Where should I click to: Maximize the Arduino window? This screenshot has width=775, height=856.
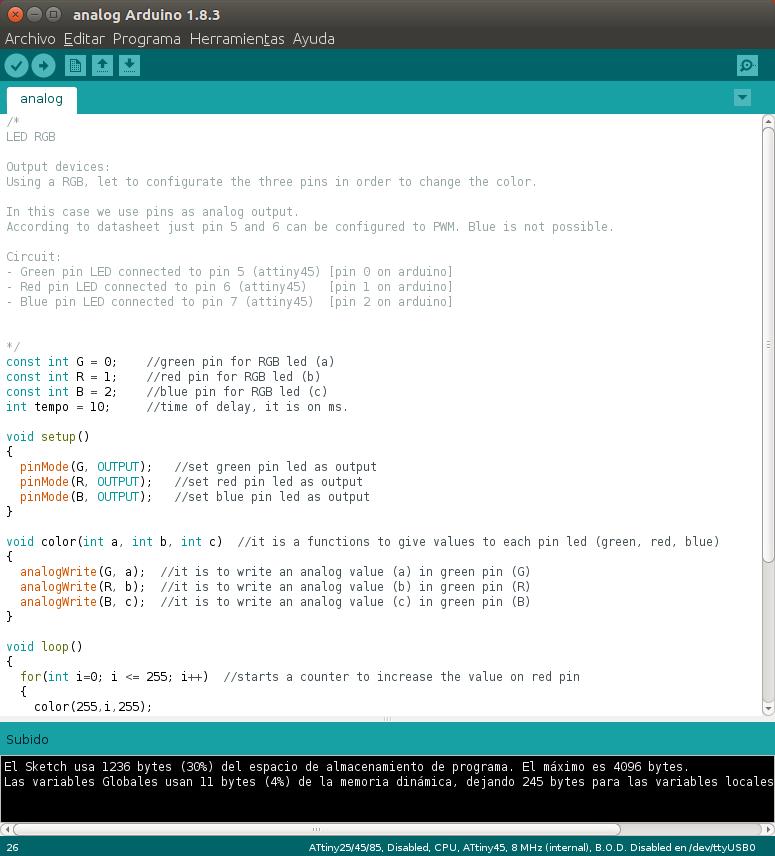pos(53,14)
